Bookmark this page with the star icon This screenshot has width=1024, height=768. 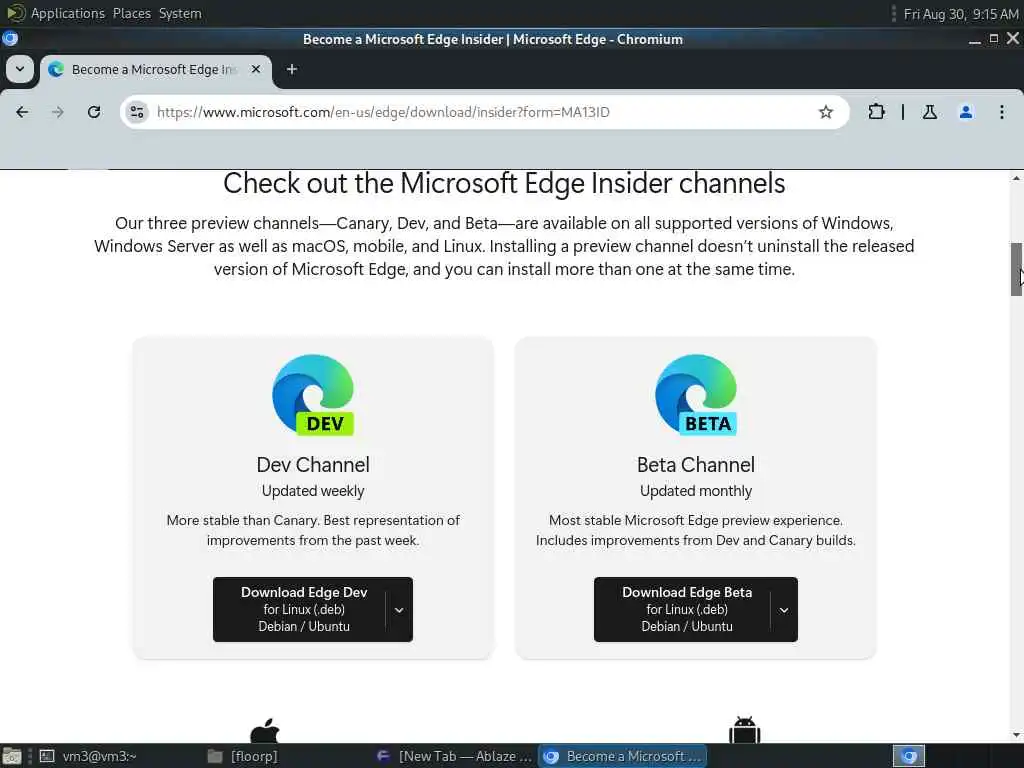[825, 112]
